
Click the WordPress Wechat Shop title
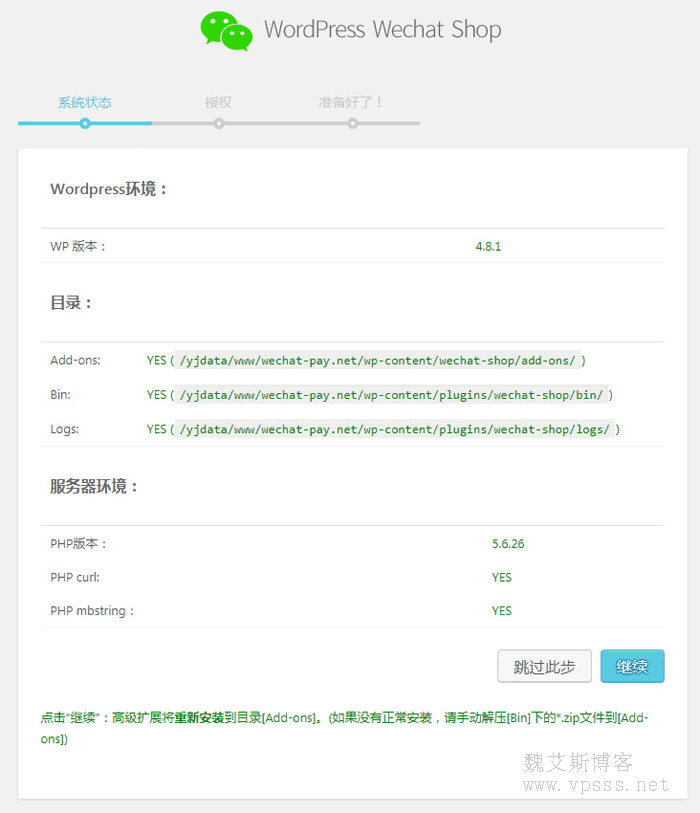click(382, 30)
